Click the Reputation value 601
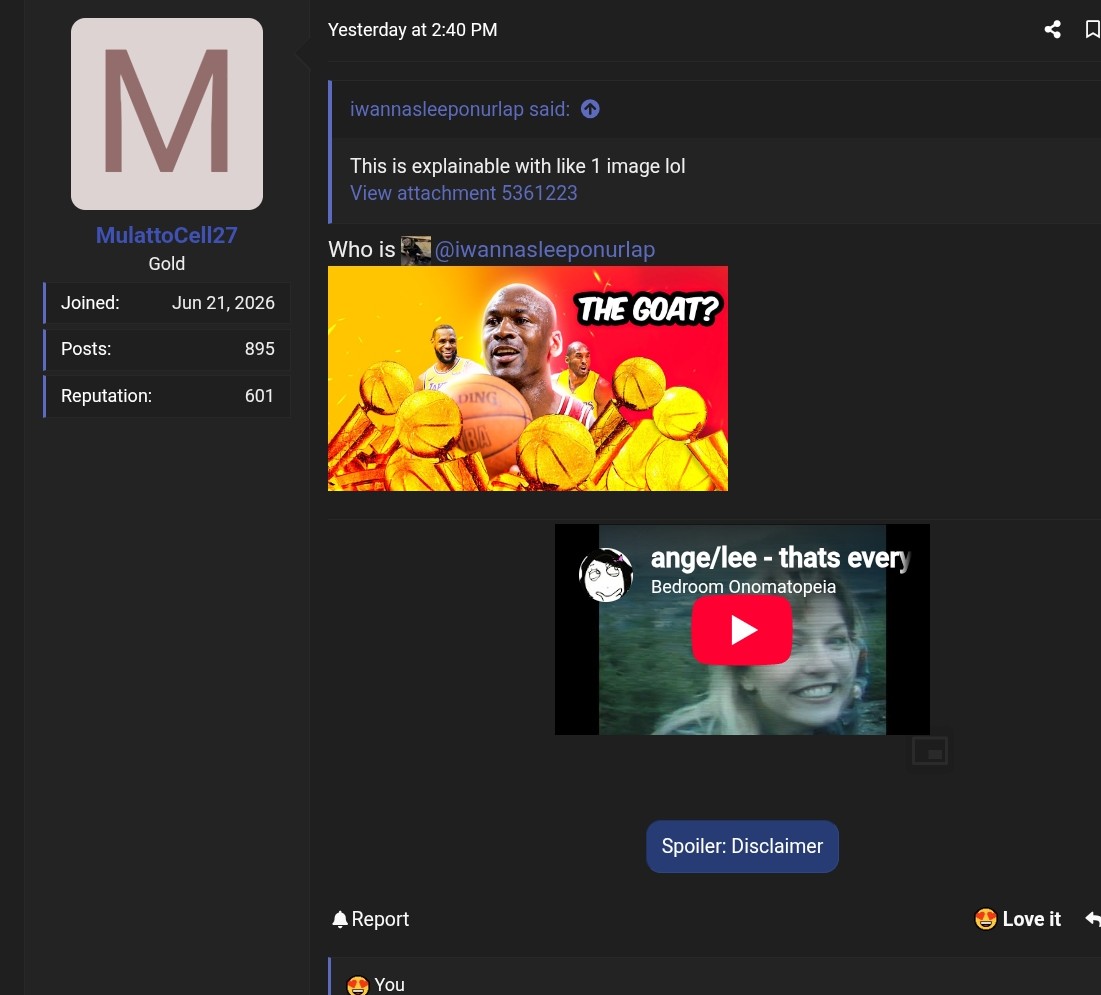1101x995 pixels. click(259, 396)
